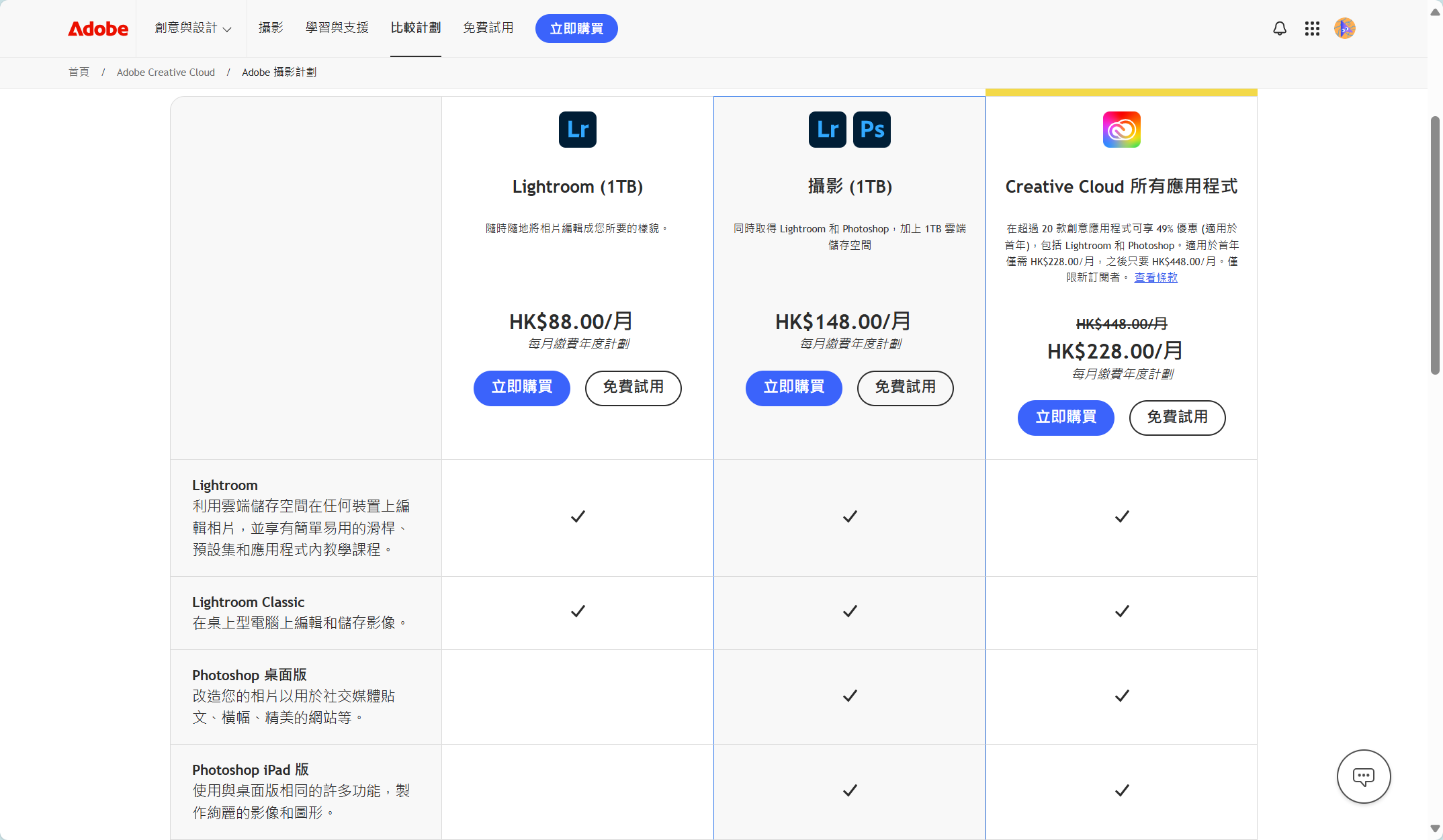The image size is (1443, 840).
Task: Buy the Lightroom (1TB) plan
Action: 521,387
